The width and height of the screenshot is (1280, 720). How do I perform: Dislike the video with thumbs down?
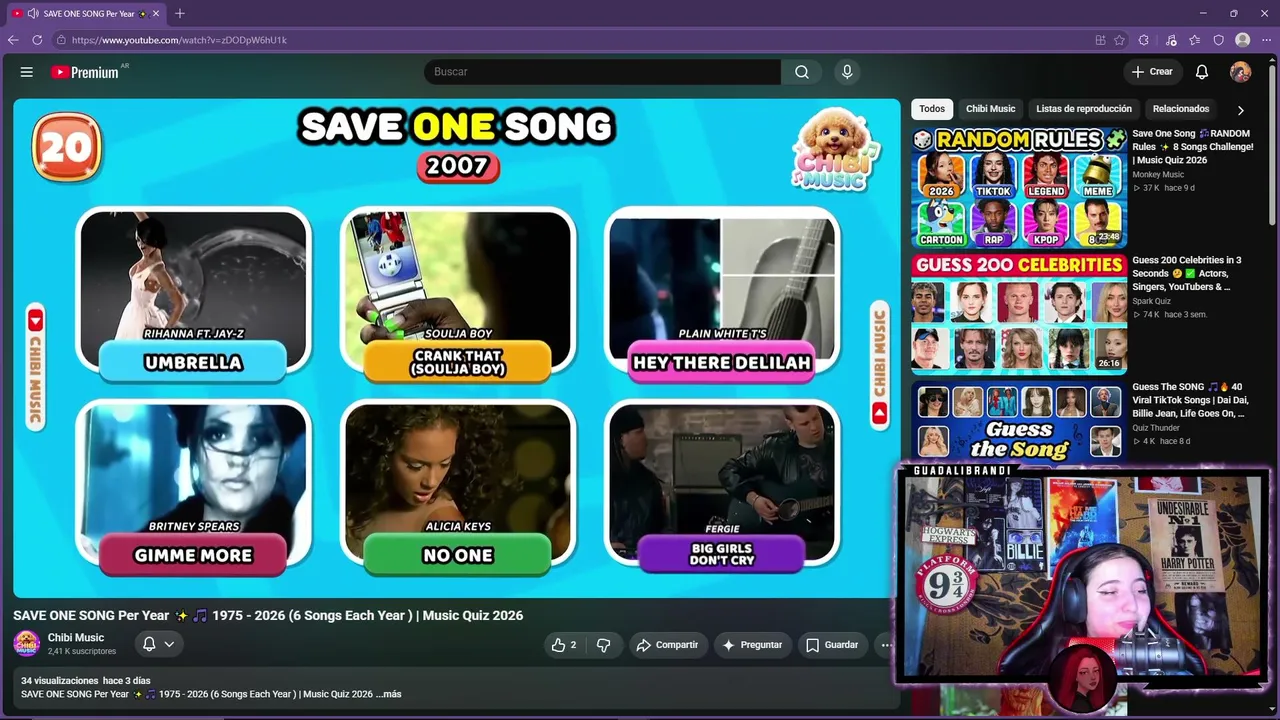click(603, 645)
